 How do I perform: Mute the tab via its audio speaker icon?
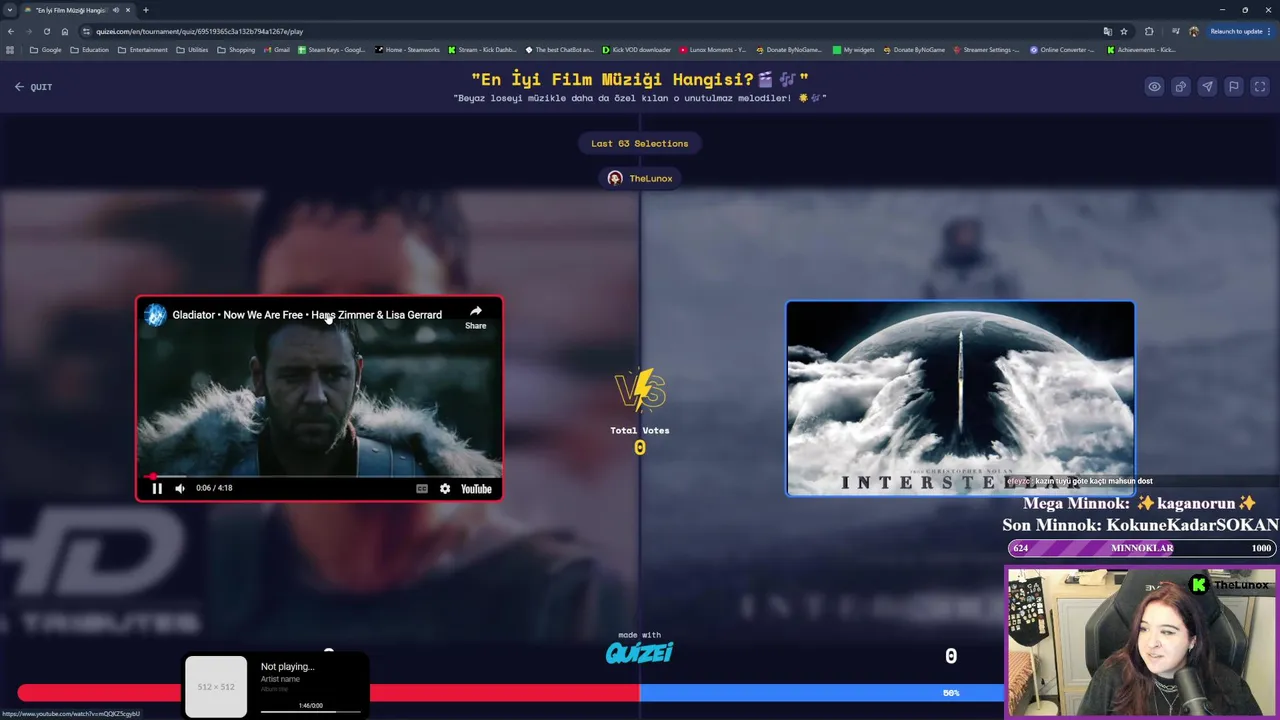coord(115,10)
